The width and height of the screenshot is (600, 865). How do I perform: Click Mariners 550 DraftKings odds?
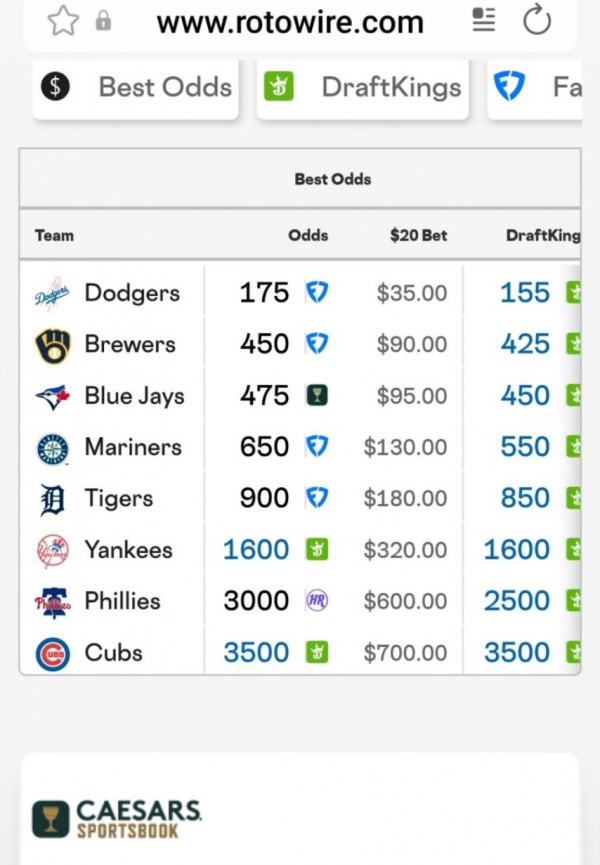coord(525,447)
